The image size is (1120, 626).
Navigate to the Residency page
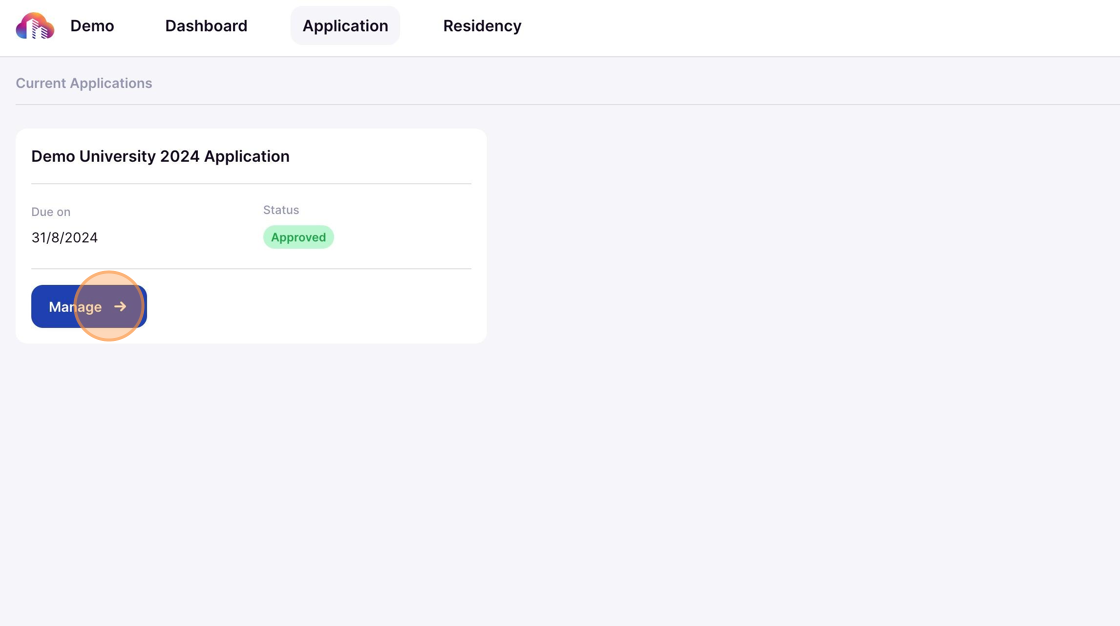pyautogui.click(x=482, y=25)
